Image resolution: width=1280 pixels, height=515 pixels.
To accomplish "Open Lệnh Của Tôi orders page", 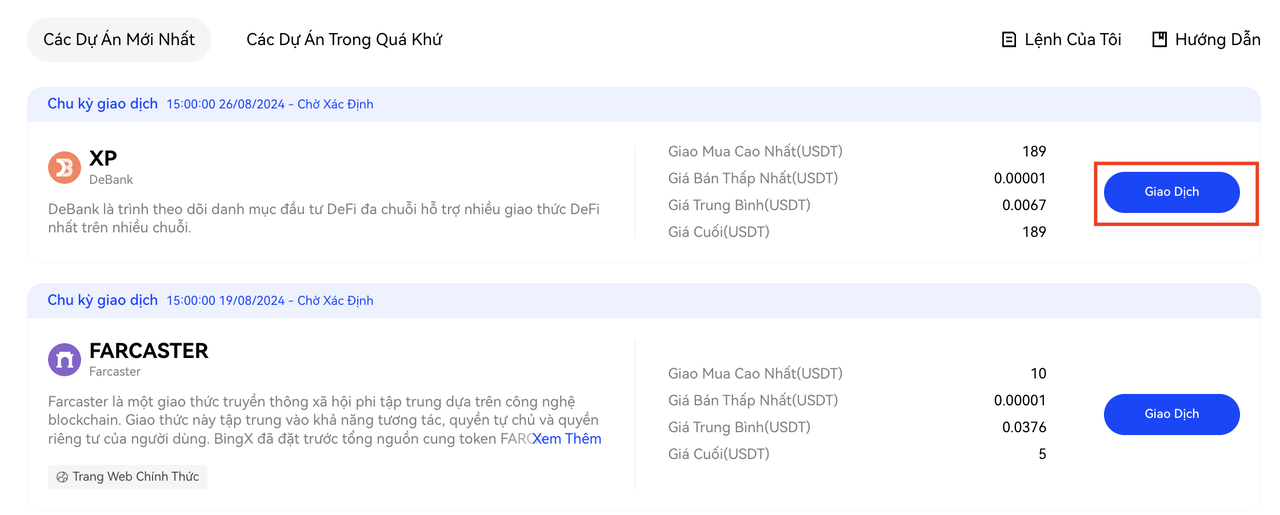I will pos(1061,40).
